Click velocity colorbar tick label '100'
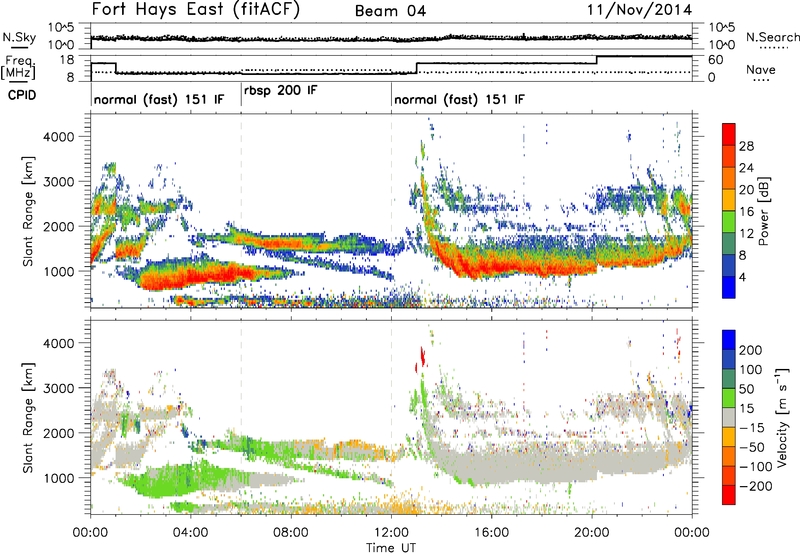 750,369
